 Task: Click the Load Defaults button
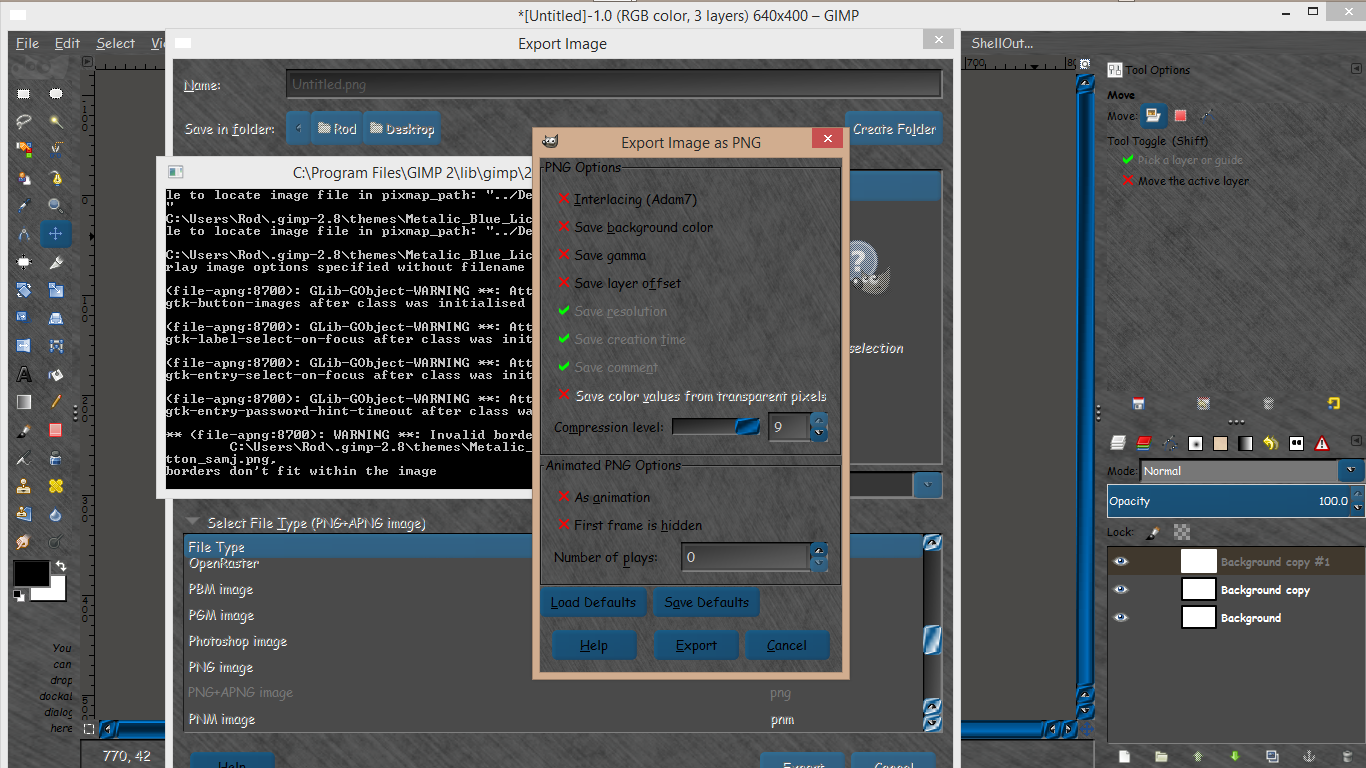tap(593, 602)
